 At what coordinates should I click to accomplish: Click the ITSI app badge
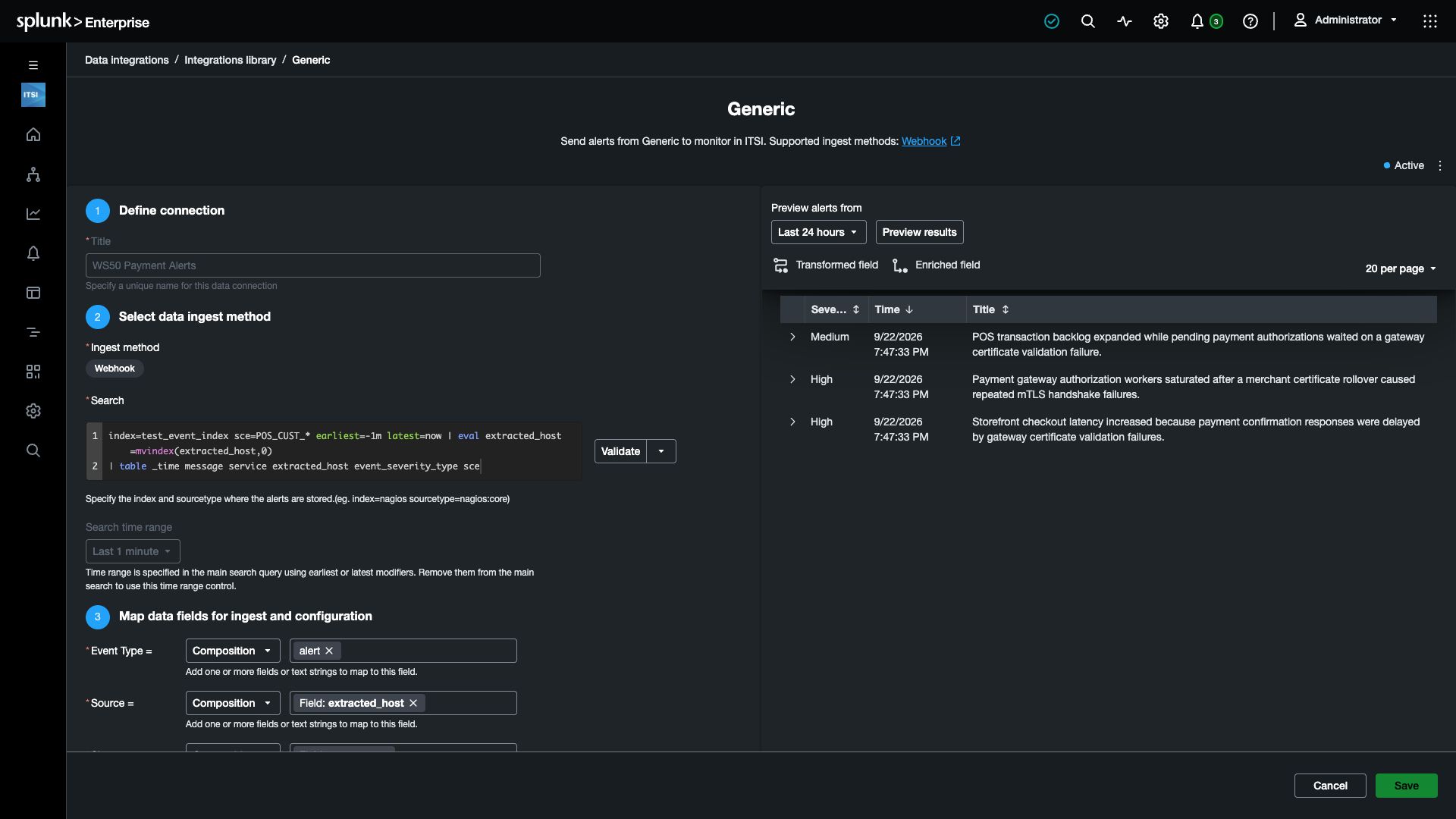pos(33,95)
